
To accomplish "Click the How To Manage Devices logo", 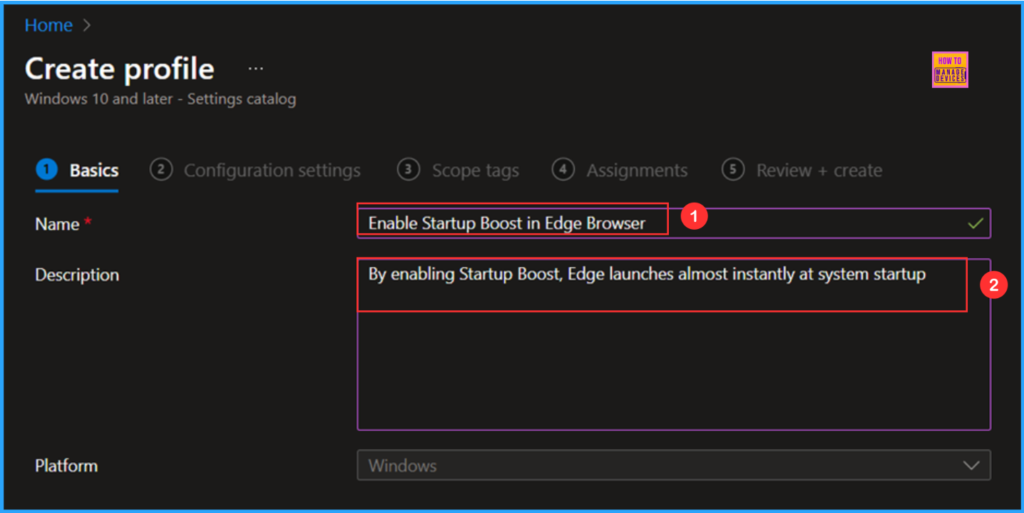I will click(950, 69).
